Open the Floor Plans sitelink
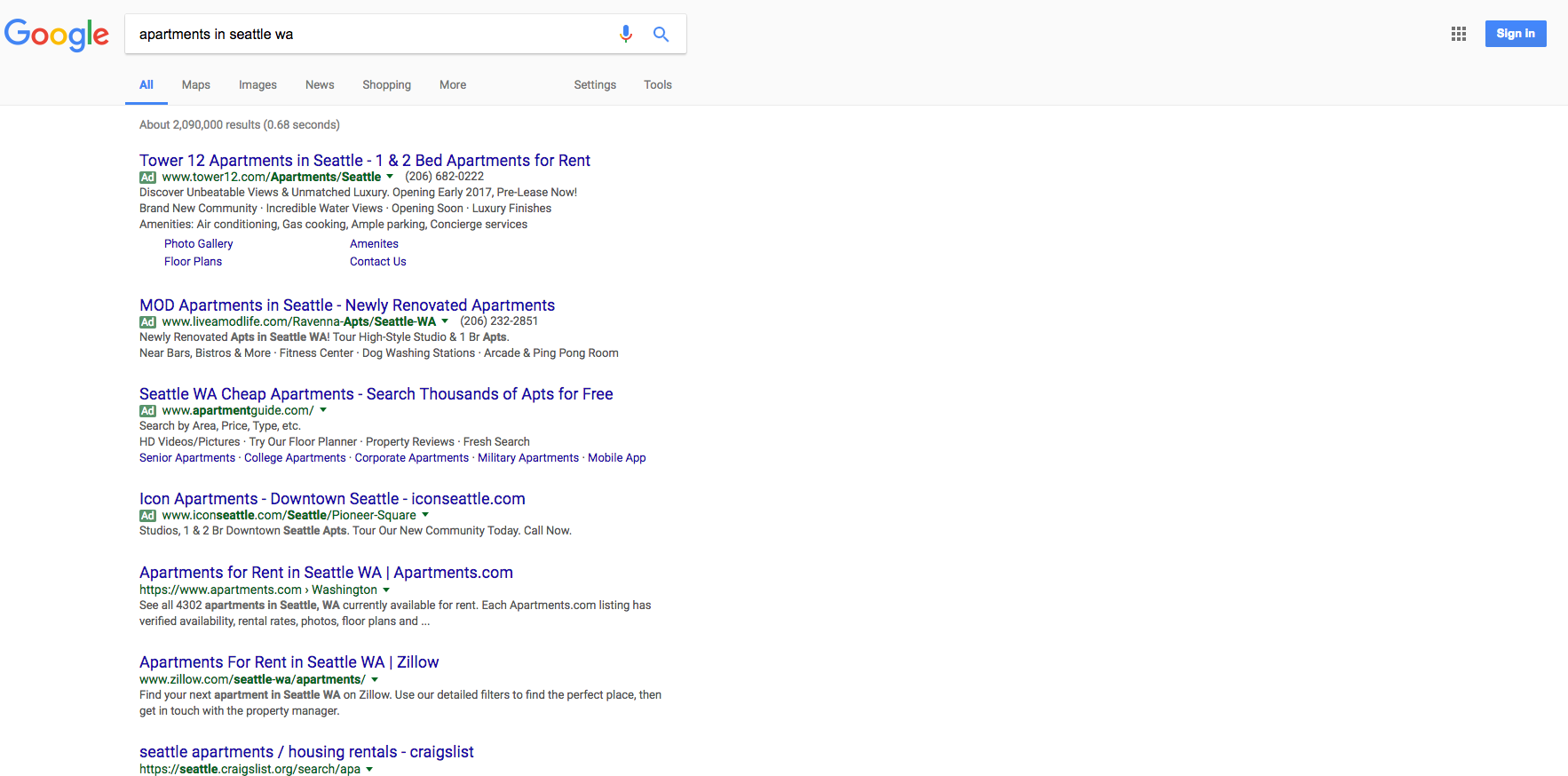The width and height of the screenshot is (1568, 776). pos(193,262)
